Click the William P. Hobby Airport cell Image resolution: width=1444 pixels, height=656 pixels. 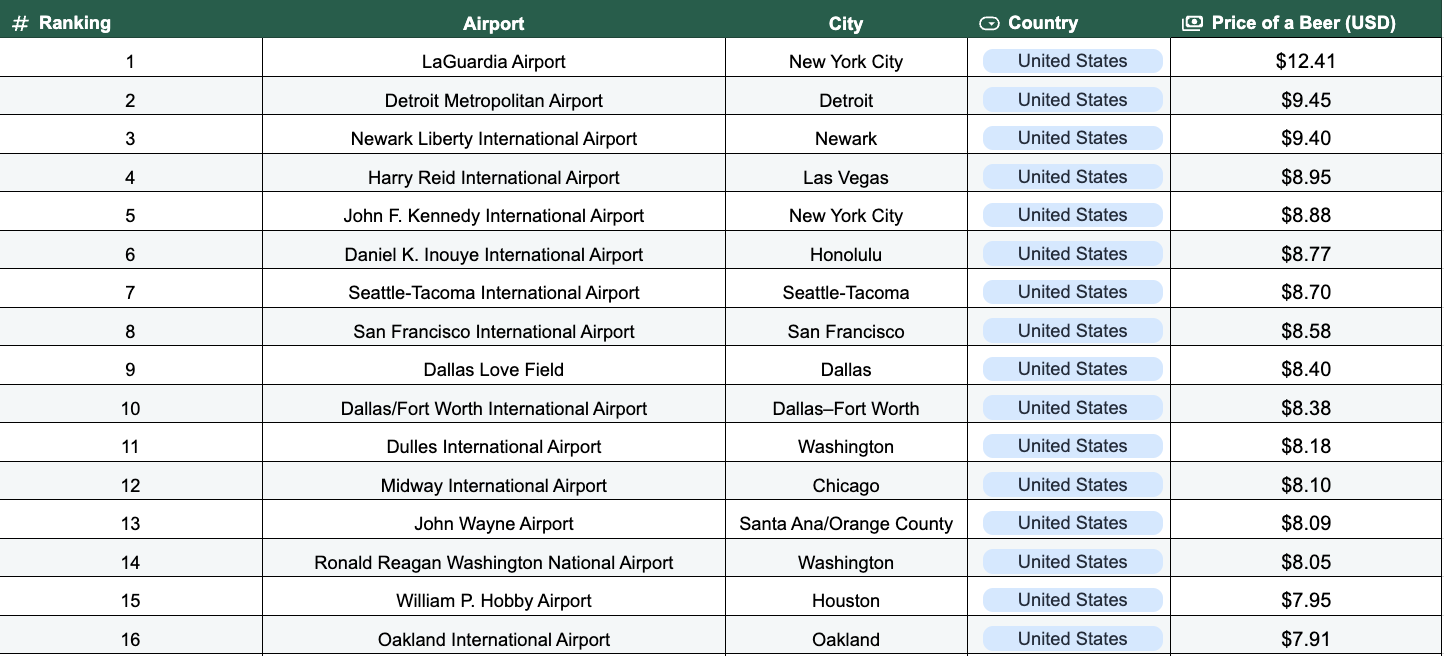(x=493, y=601)
